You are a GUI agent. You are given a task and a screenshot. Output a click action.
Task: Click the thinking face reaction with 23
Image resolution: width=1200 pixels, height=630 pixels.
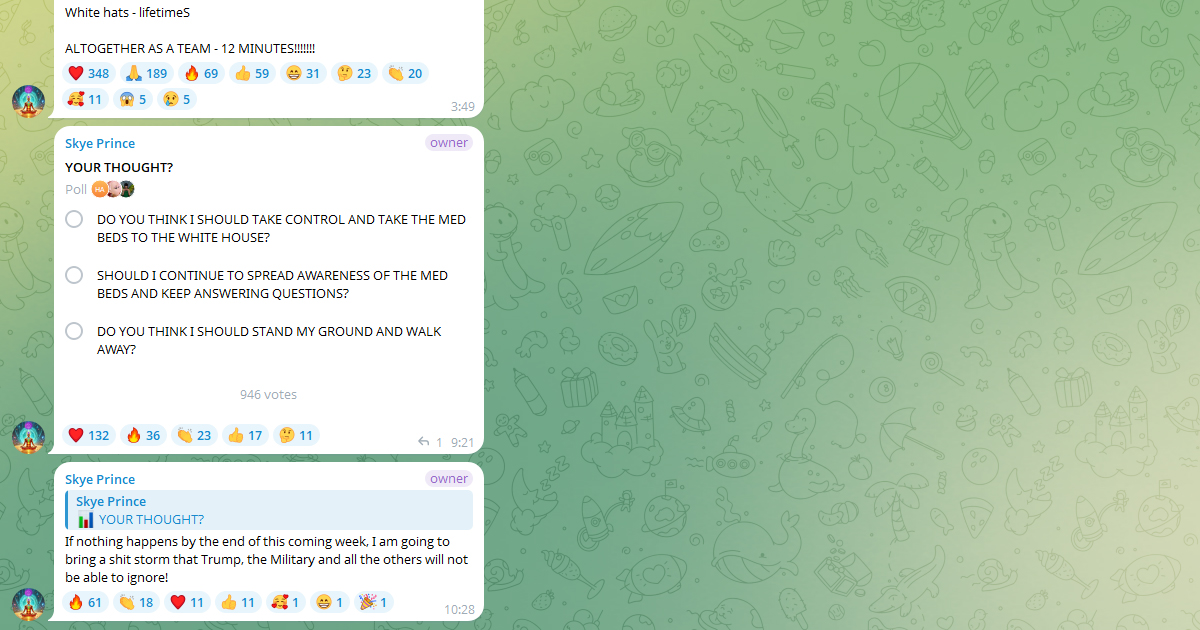coord(354,73)
